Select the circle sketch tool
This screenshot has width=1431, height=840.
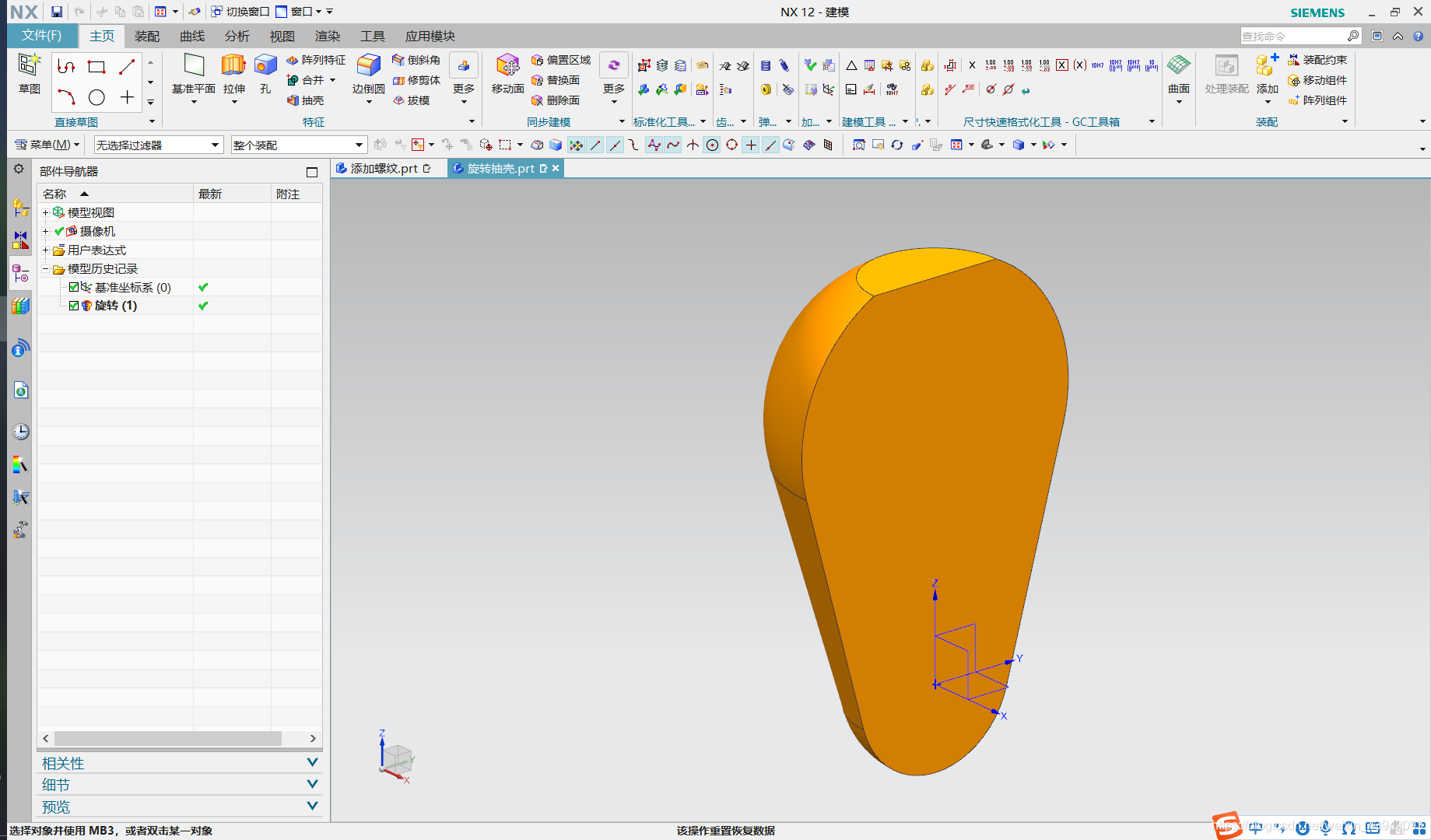tap(96, 97)
